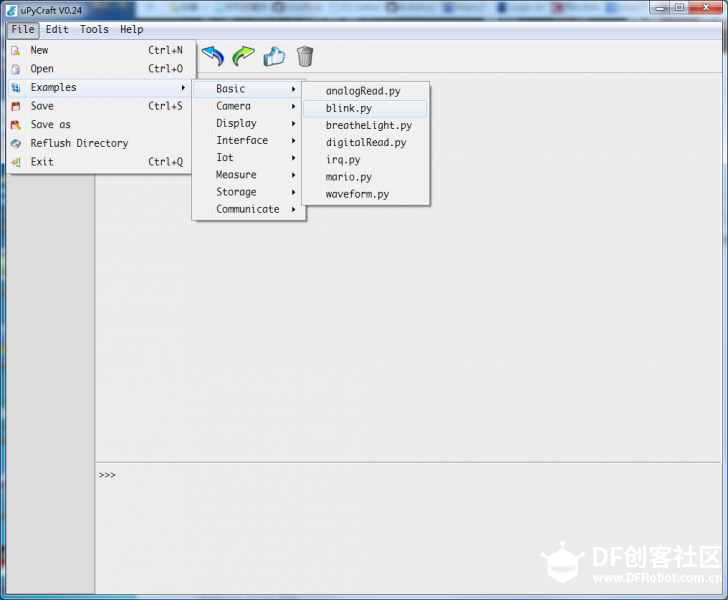
Task: Open the blink.py example
Action: tap(365, 108)
